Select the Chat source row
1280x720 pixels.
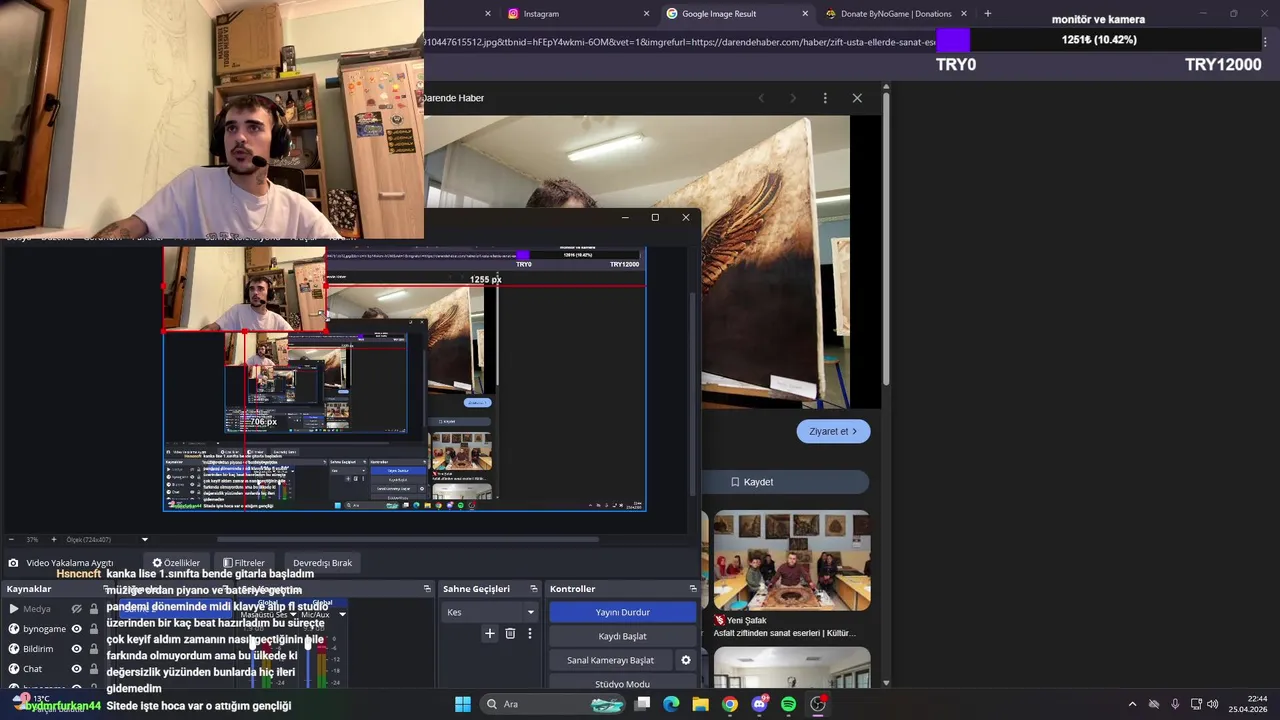pyautogui.click(x=53, y=669)
